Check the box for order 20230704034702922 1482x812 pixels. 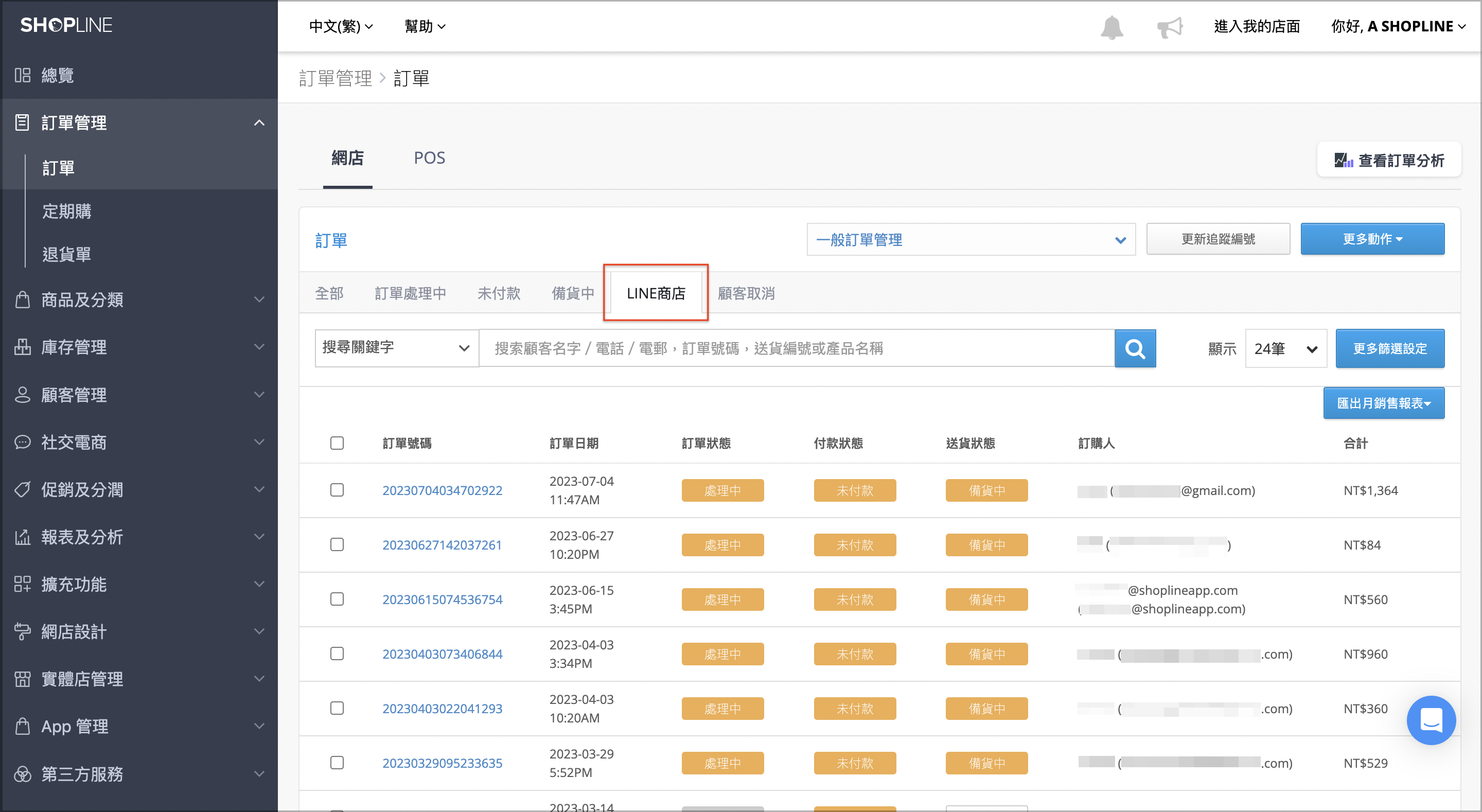pos(337,490)
